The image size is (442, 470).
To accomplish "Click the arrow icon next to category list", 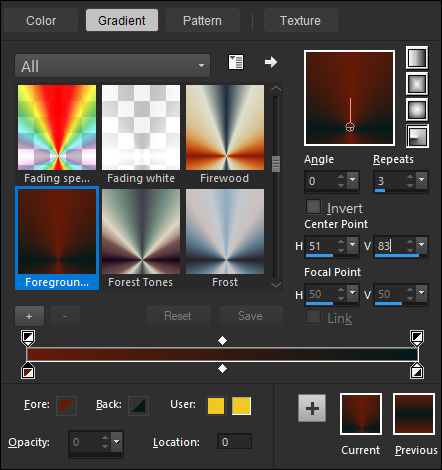I will pos(271,62).
